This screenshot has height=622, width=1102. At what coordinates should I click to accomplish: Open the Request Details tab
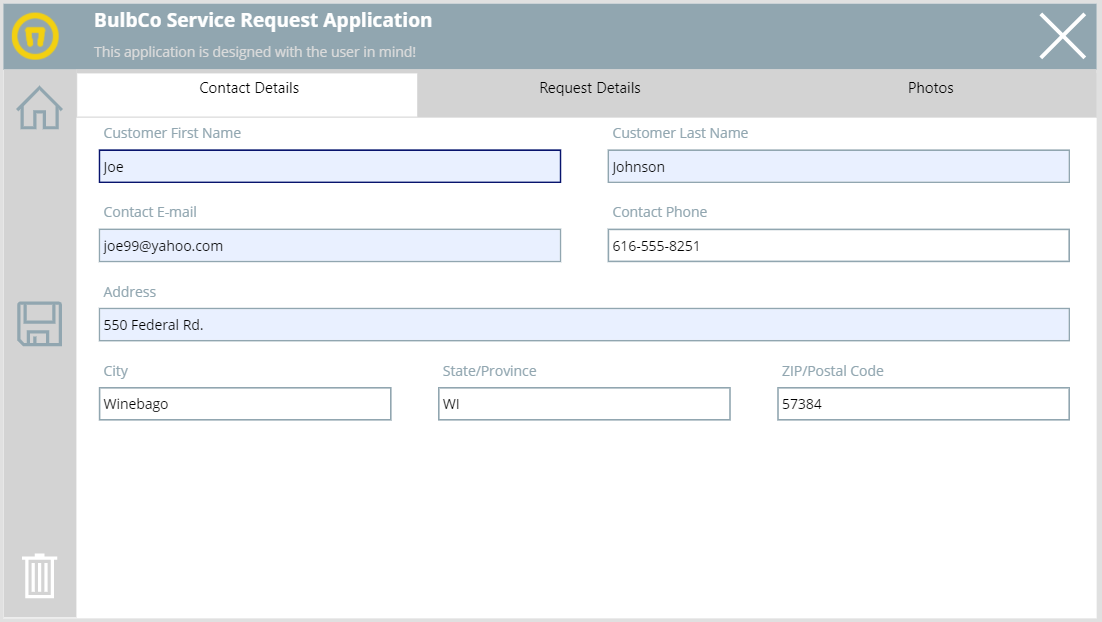589,93
